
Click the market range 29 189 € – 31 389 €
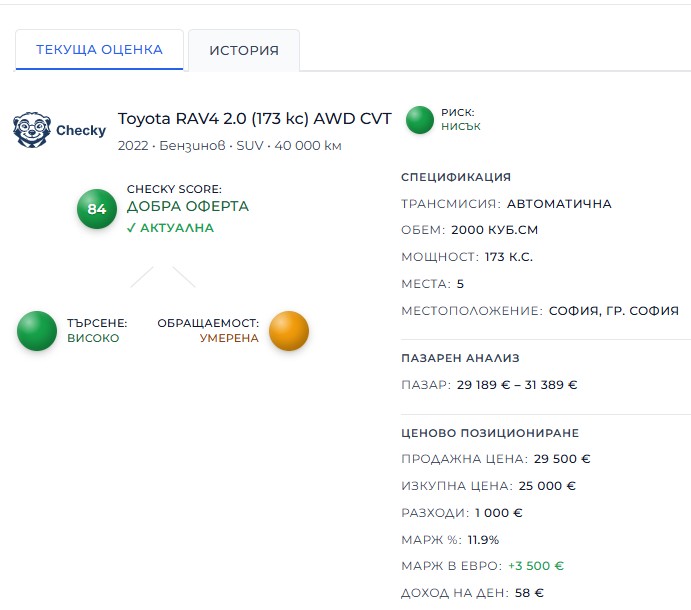point(517,385)
